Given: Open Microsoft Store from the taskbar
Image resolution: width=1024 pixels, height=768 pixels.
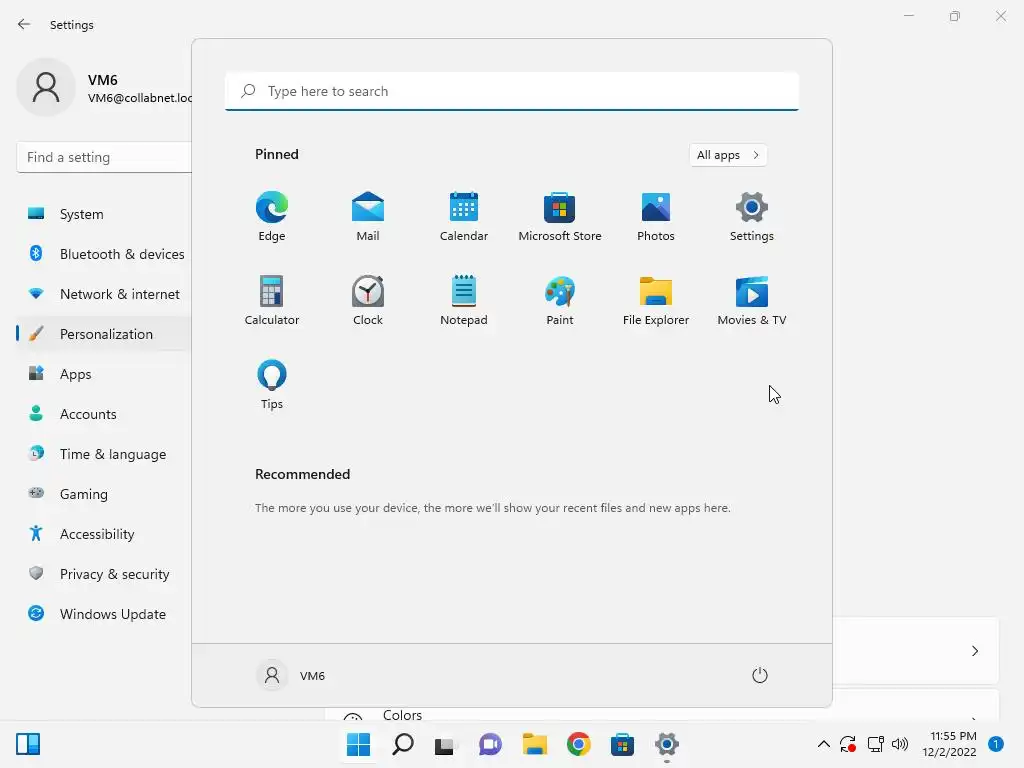Looking at the screenshot, I should pyautogui.click(x=622, y=744).
